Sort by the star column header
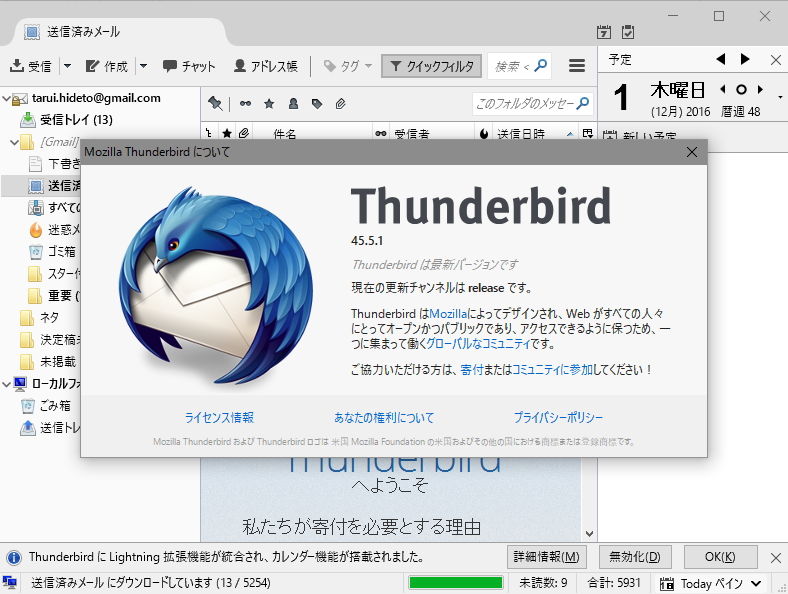788x594 pixels. point(227,133)
